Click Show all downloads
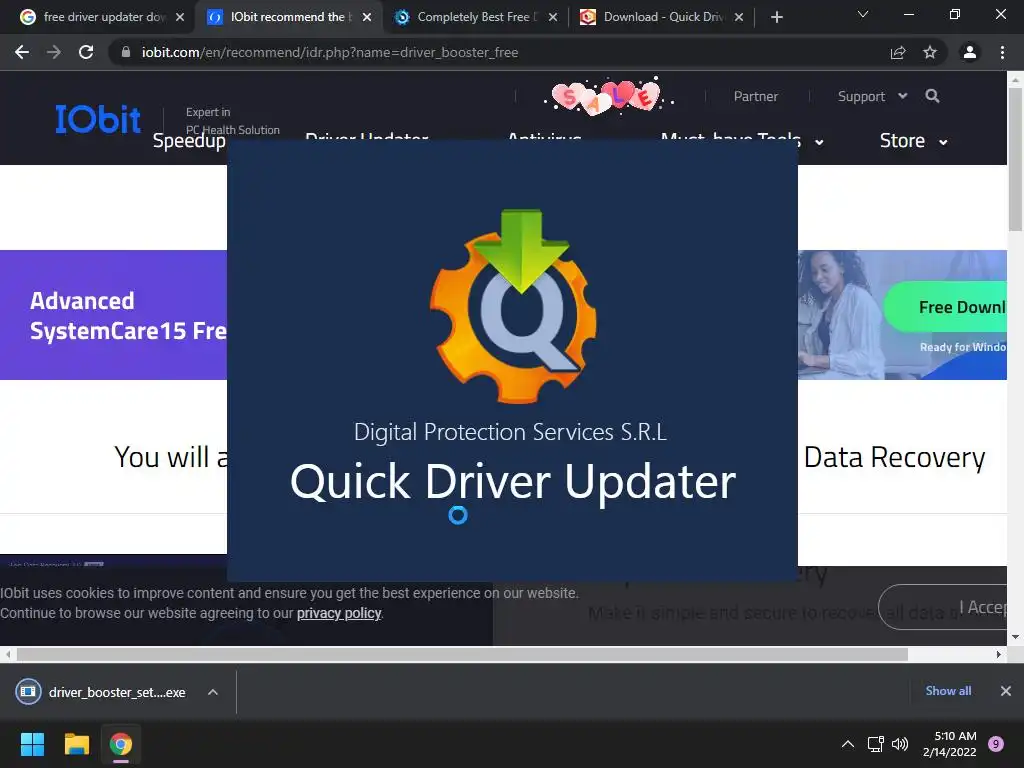 pyautogui.click(x=948, y=691)
